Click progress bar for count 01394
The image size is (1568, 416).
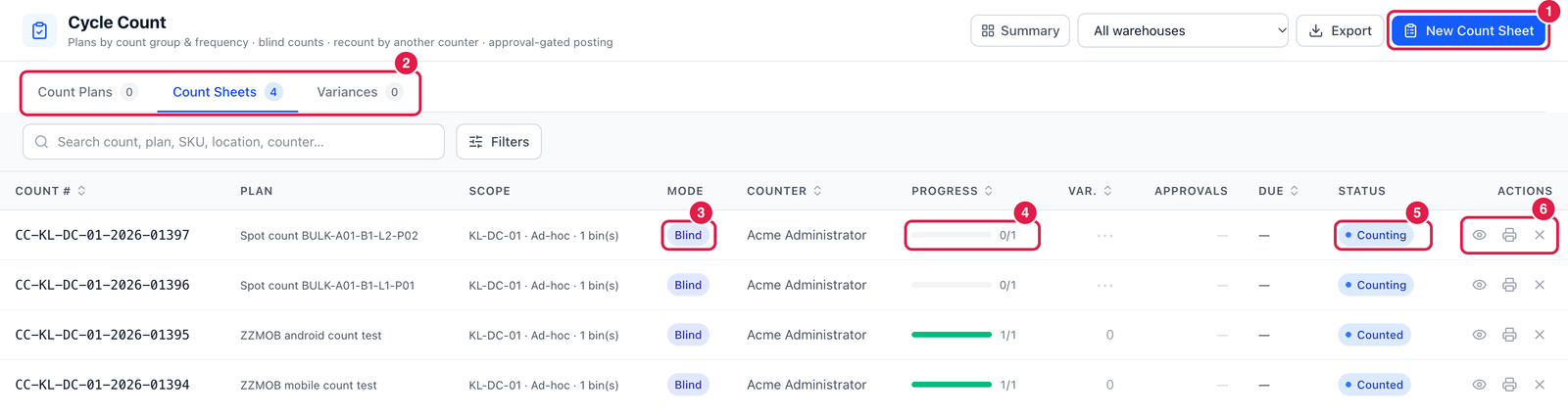pyautogui.click(x=952, y=385)
